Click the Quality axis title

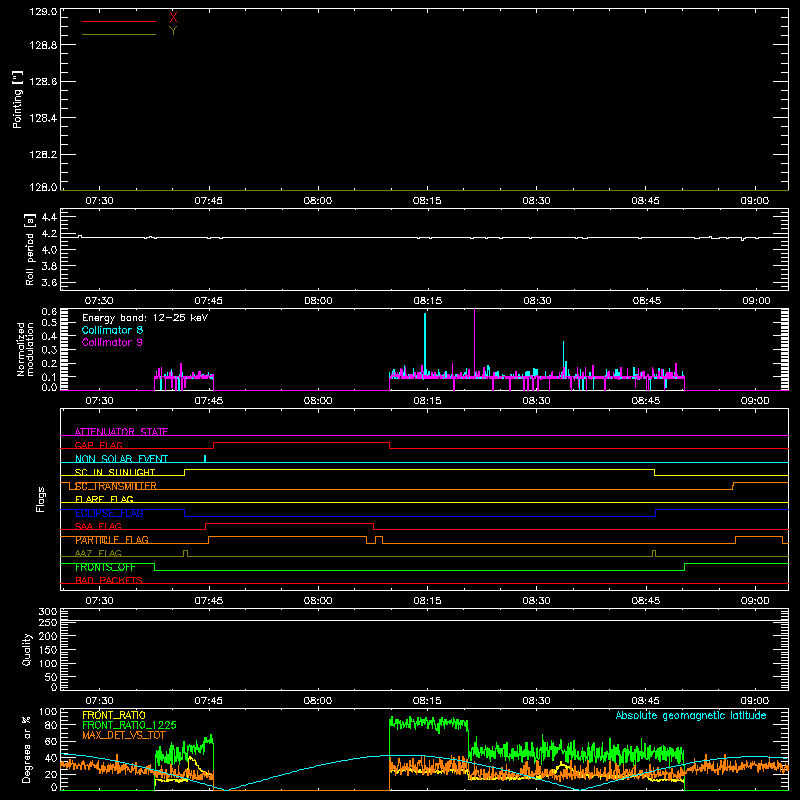click(x=27, y=649)
